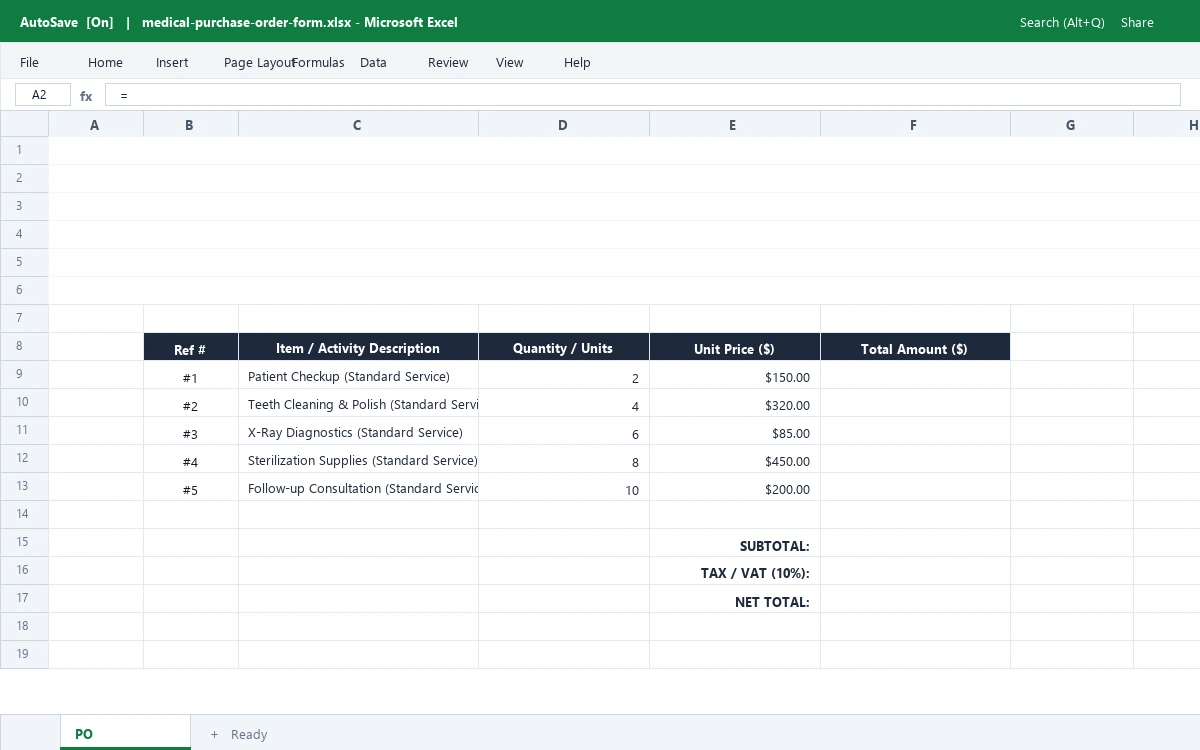This screenshot has width=1200, height=750.
Task: Select the #5 reference cell
Action: tap(190, 487)
